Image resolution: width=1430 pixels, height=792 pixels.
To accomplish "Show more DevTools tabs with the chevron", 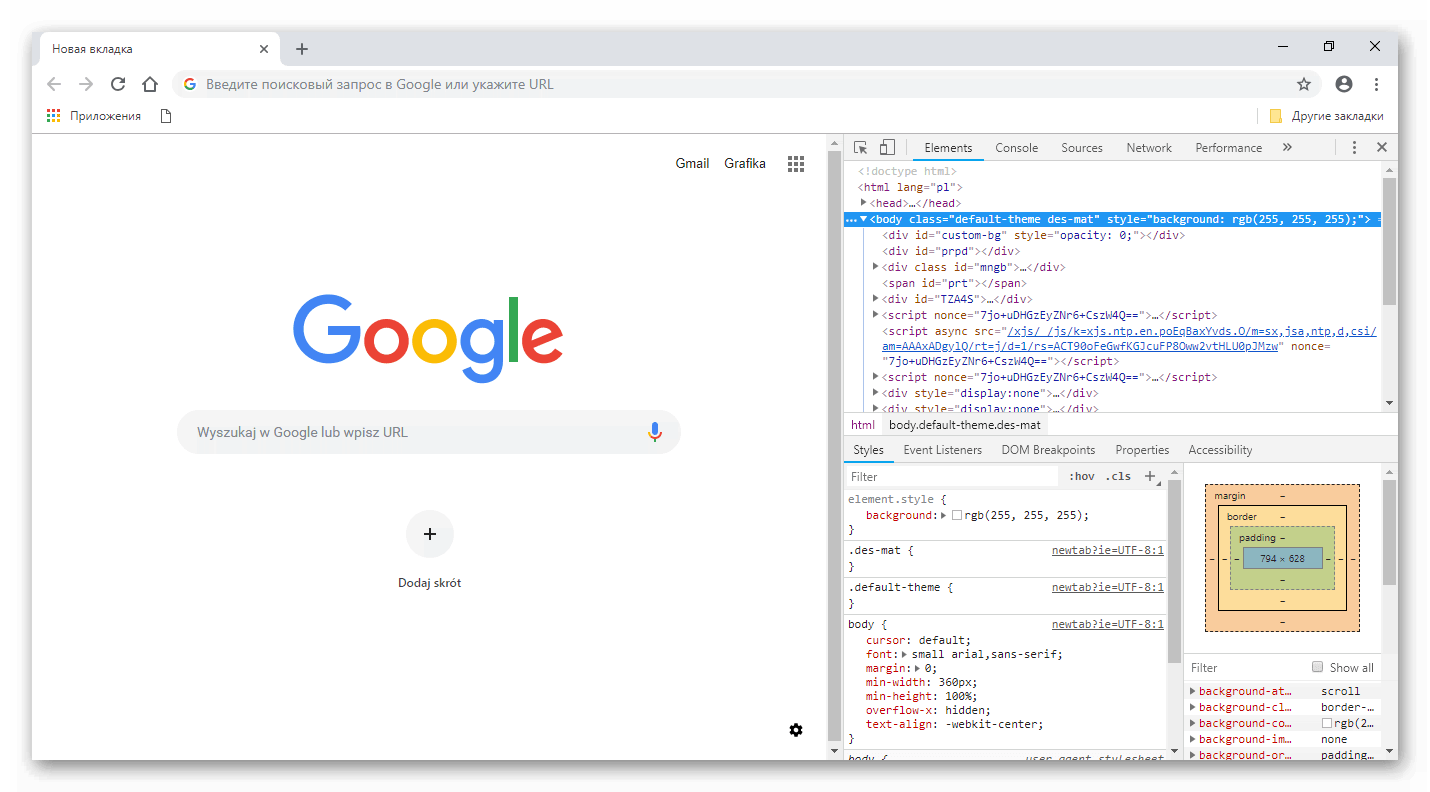I will 1287,148.
